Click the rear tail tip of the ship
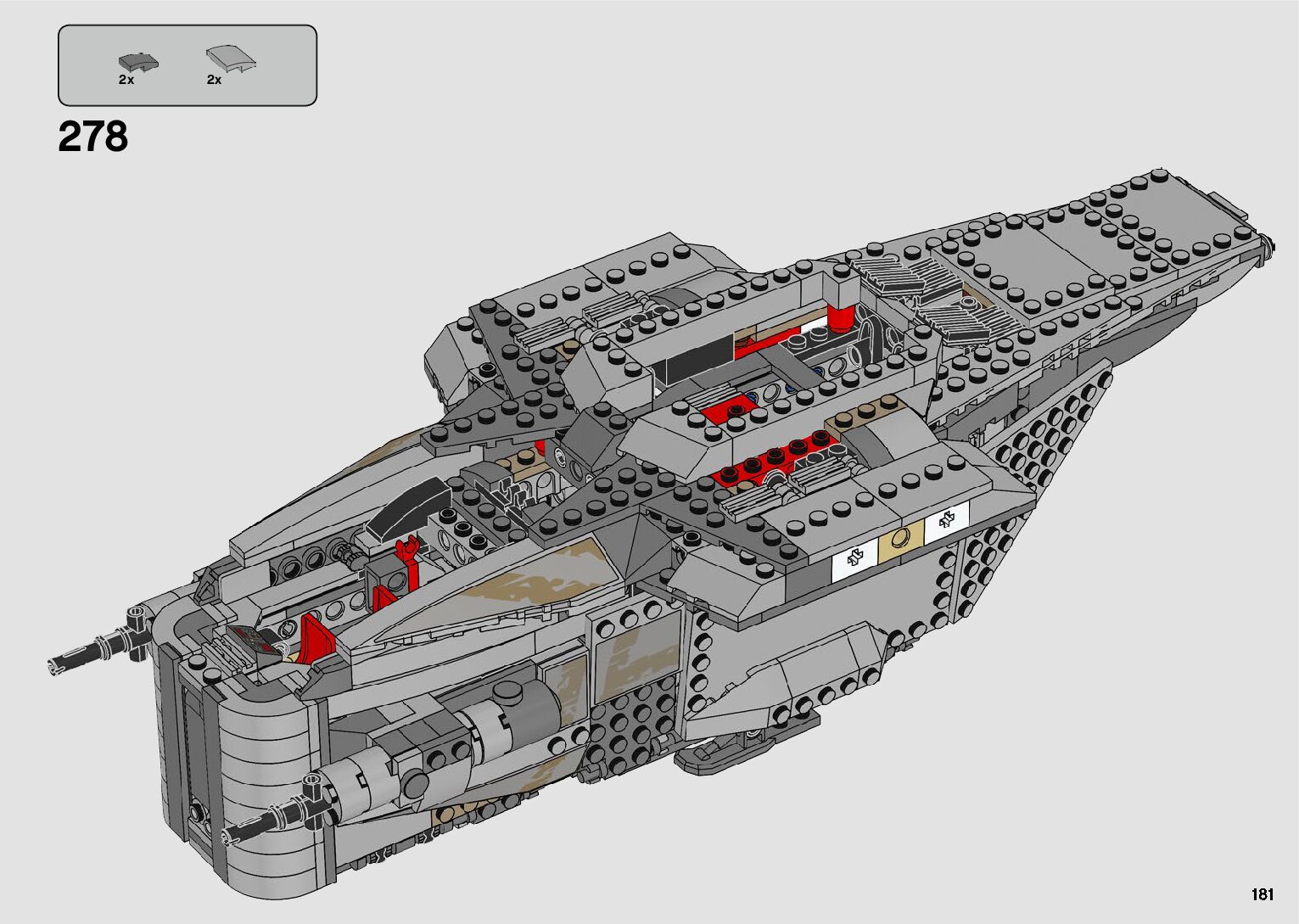This screenshot has width=1299, height=924. tap(1266, 242)
